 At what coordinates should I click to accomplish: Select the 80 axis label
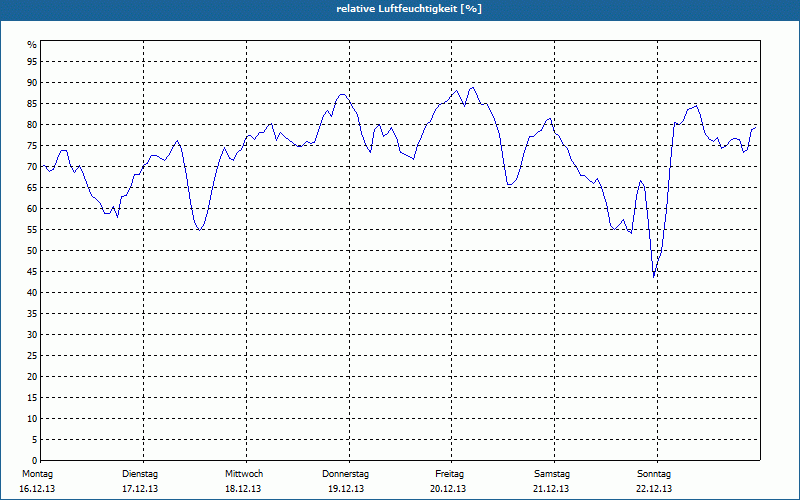[x=32, y=124]
